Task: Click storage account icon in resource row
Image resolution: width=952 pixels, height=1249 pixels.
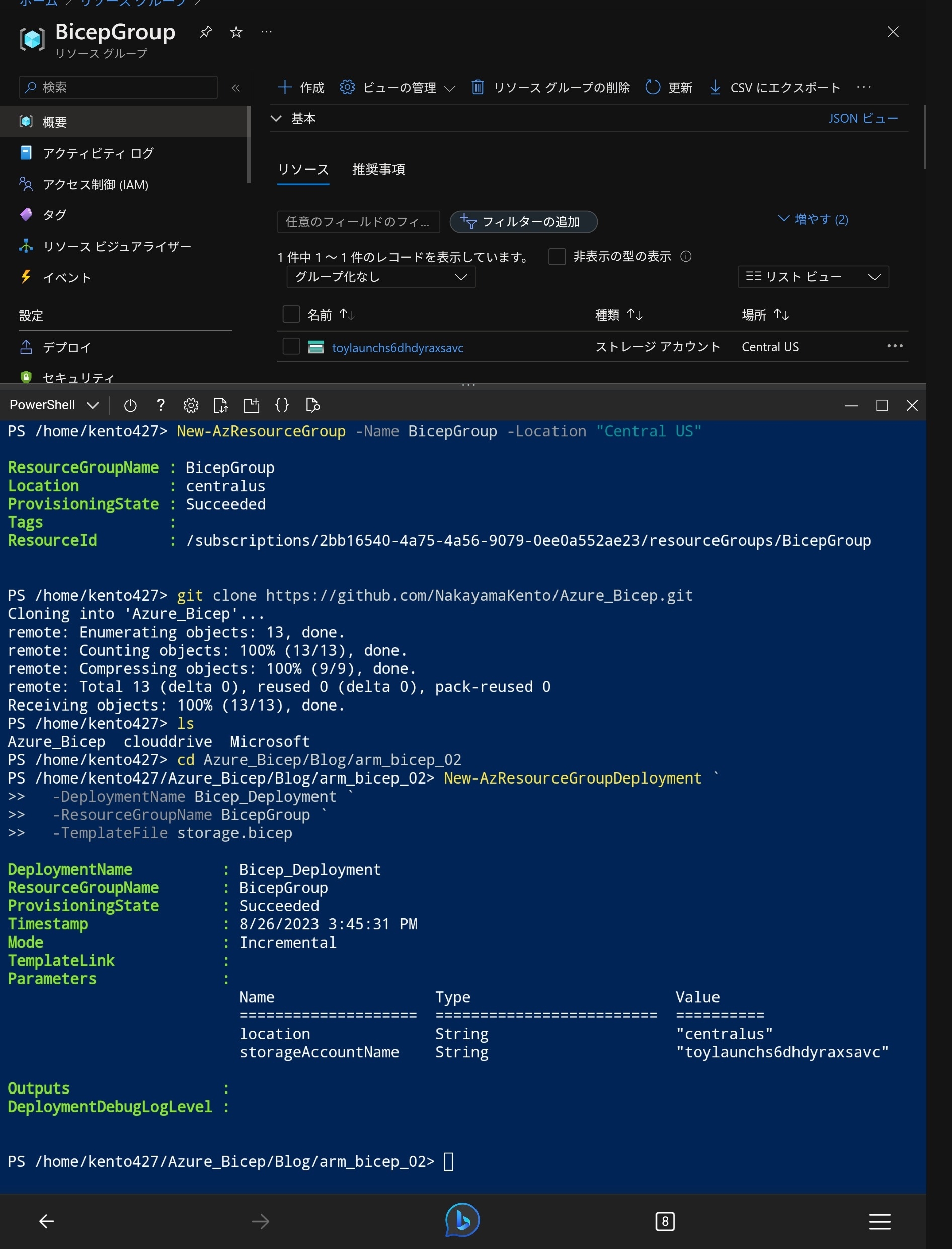Action: click(315, 347)
